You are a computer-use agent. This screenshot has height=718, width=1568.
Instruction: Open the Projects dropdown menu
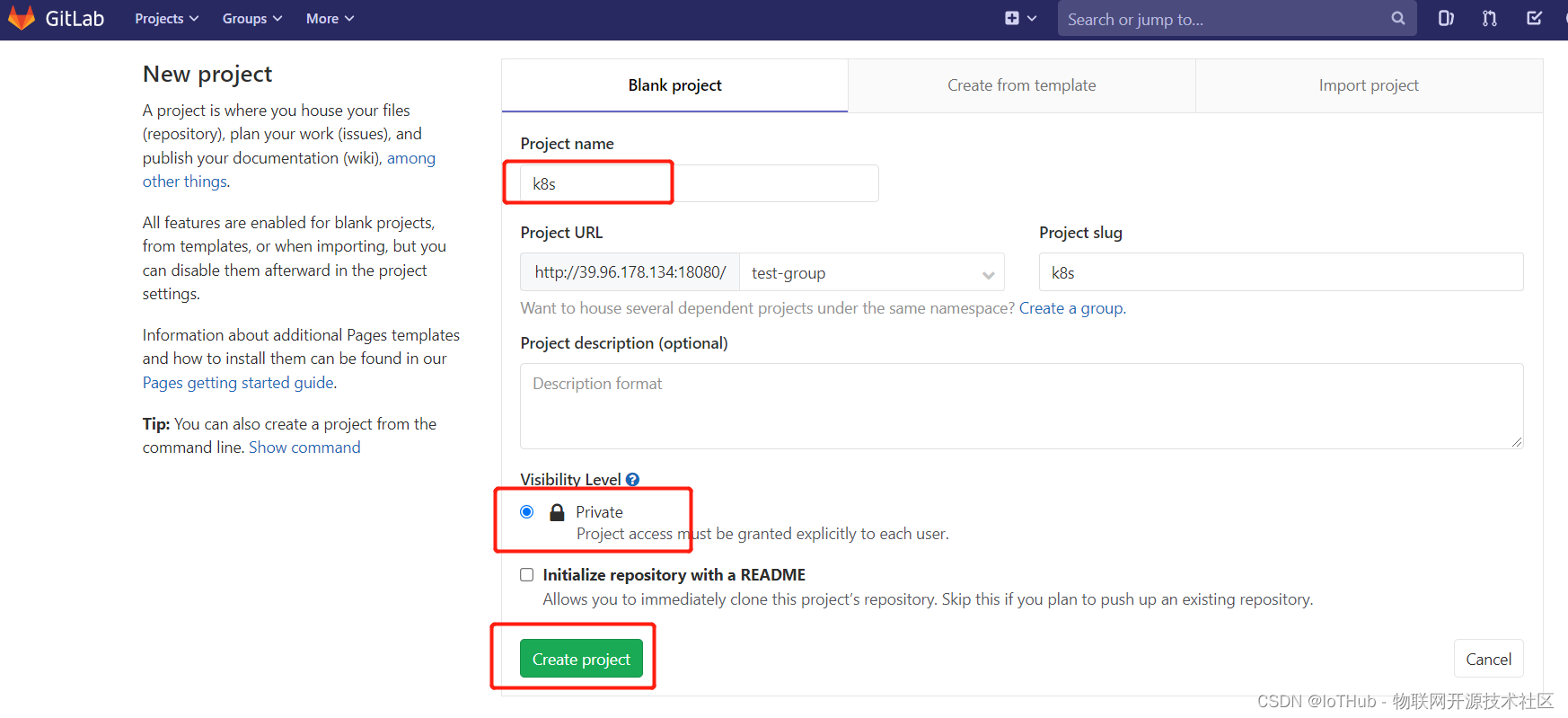[167, 19]
